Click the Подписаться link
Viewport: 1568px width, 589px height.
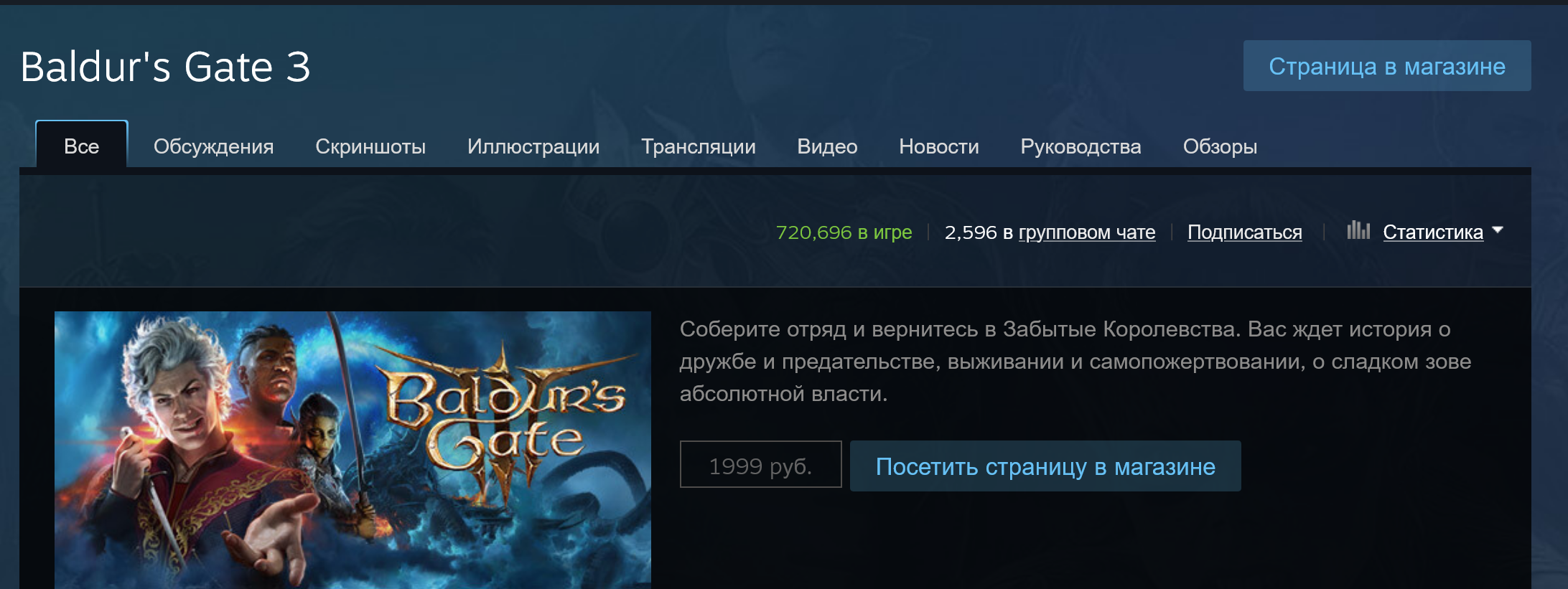click(1244, 232)
